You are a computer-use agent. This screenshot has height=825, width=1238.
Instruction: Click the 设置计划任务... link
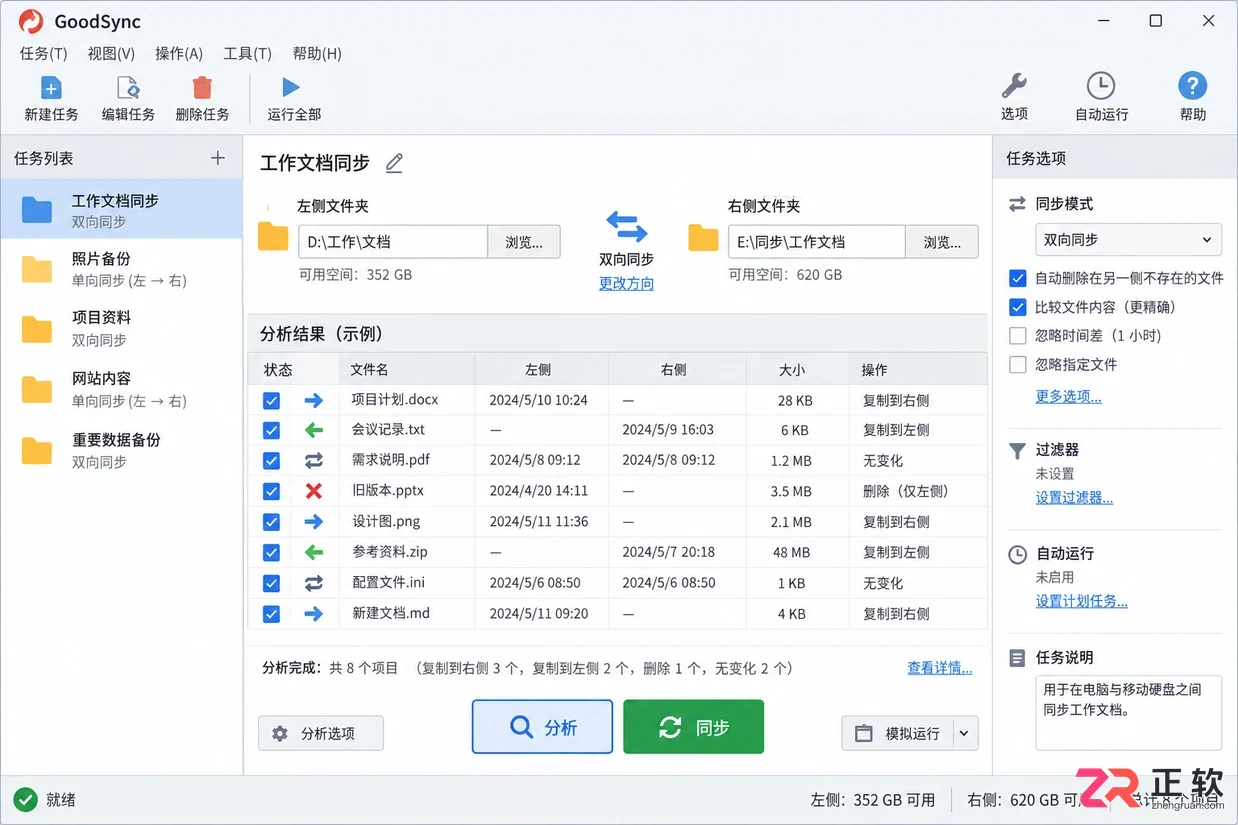click(x=1081, y=601)
